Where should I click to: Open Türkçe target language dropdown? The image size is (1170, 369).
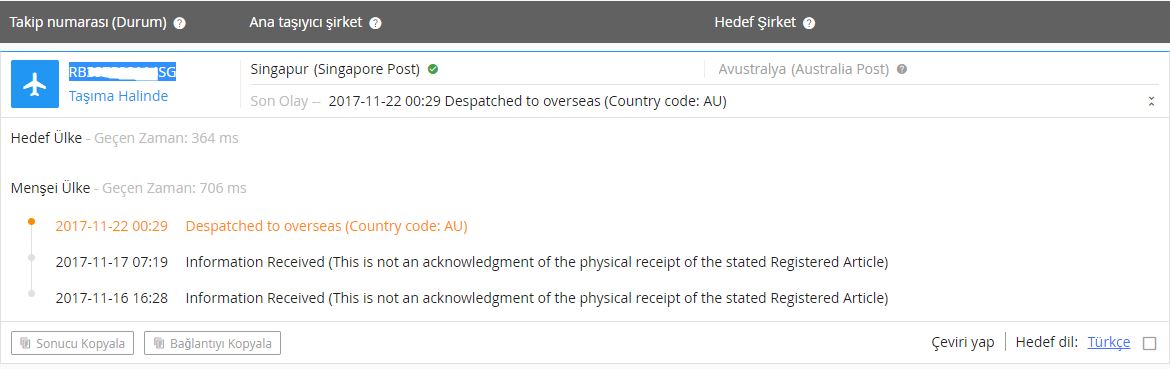[1109, 342]
